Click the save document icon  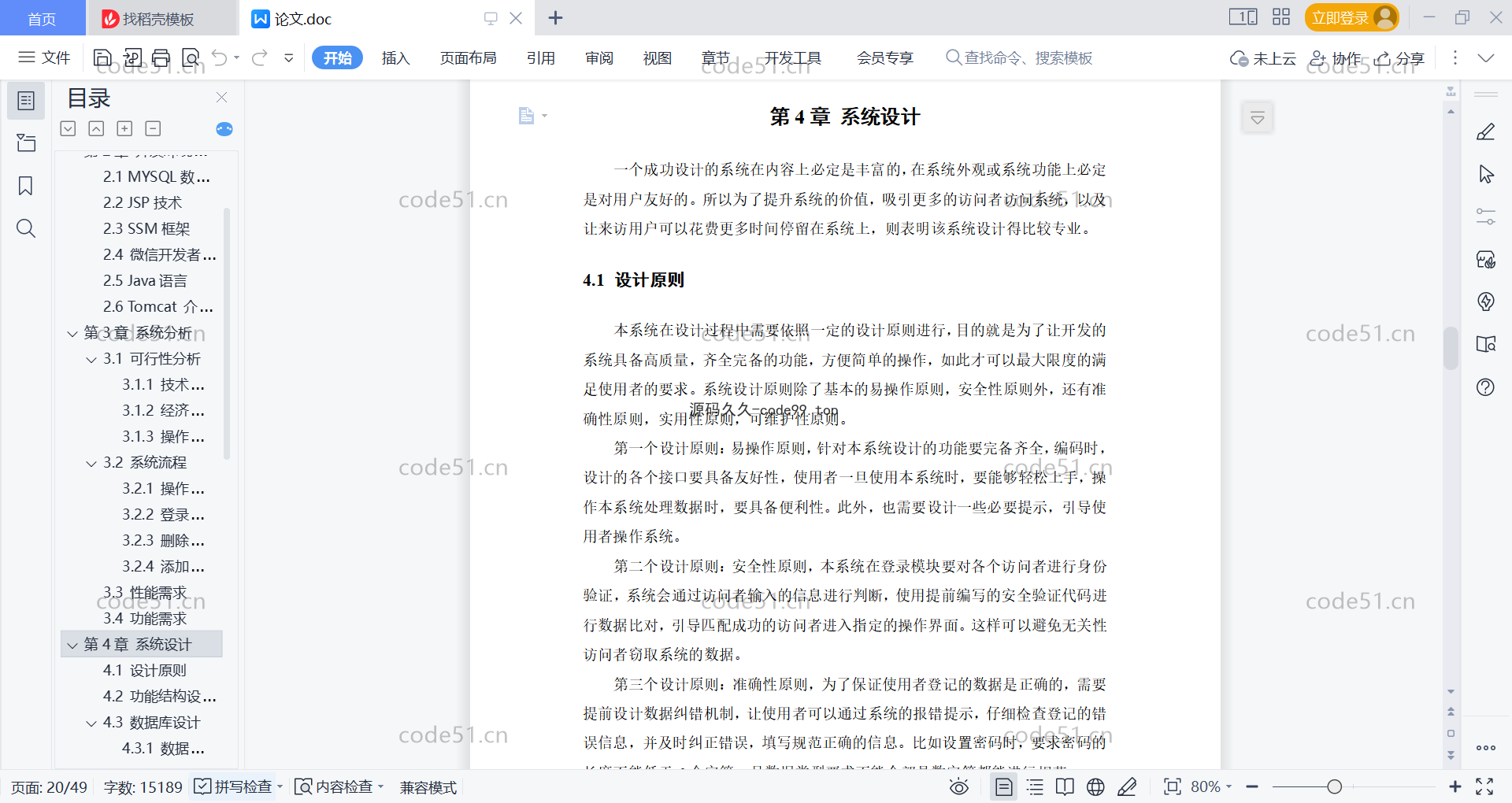click(x=102, y=57)
